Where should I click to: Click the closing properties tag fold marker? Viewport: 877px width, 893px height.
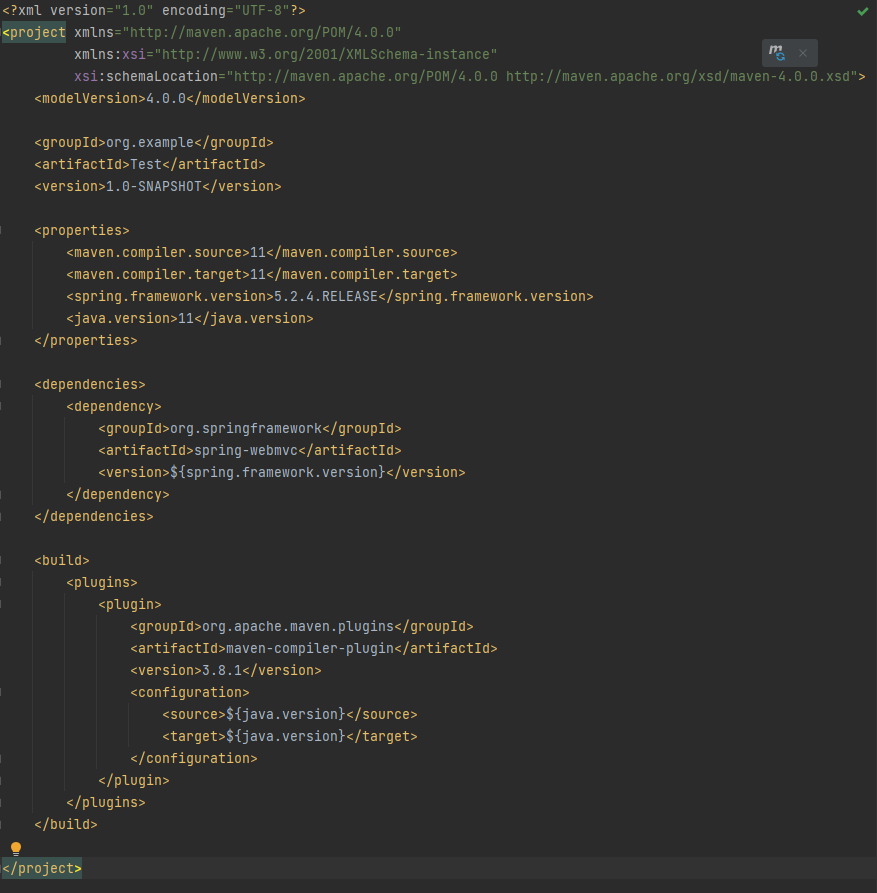pyautogui.click(x=1, y=341)
